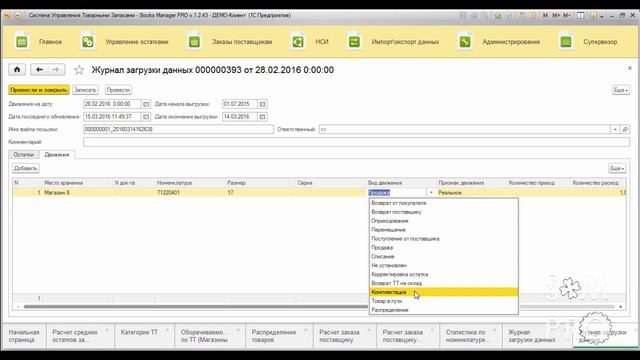The width and height of the screenshot is (640, 360).
Task: Open the Заказы поставщикам section icon
Action: [x=194, y=42]
